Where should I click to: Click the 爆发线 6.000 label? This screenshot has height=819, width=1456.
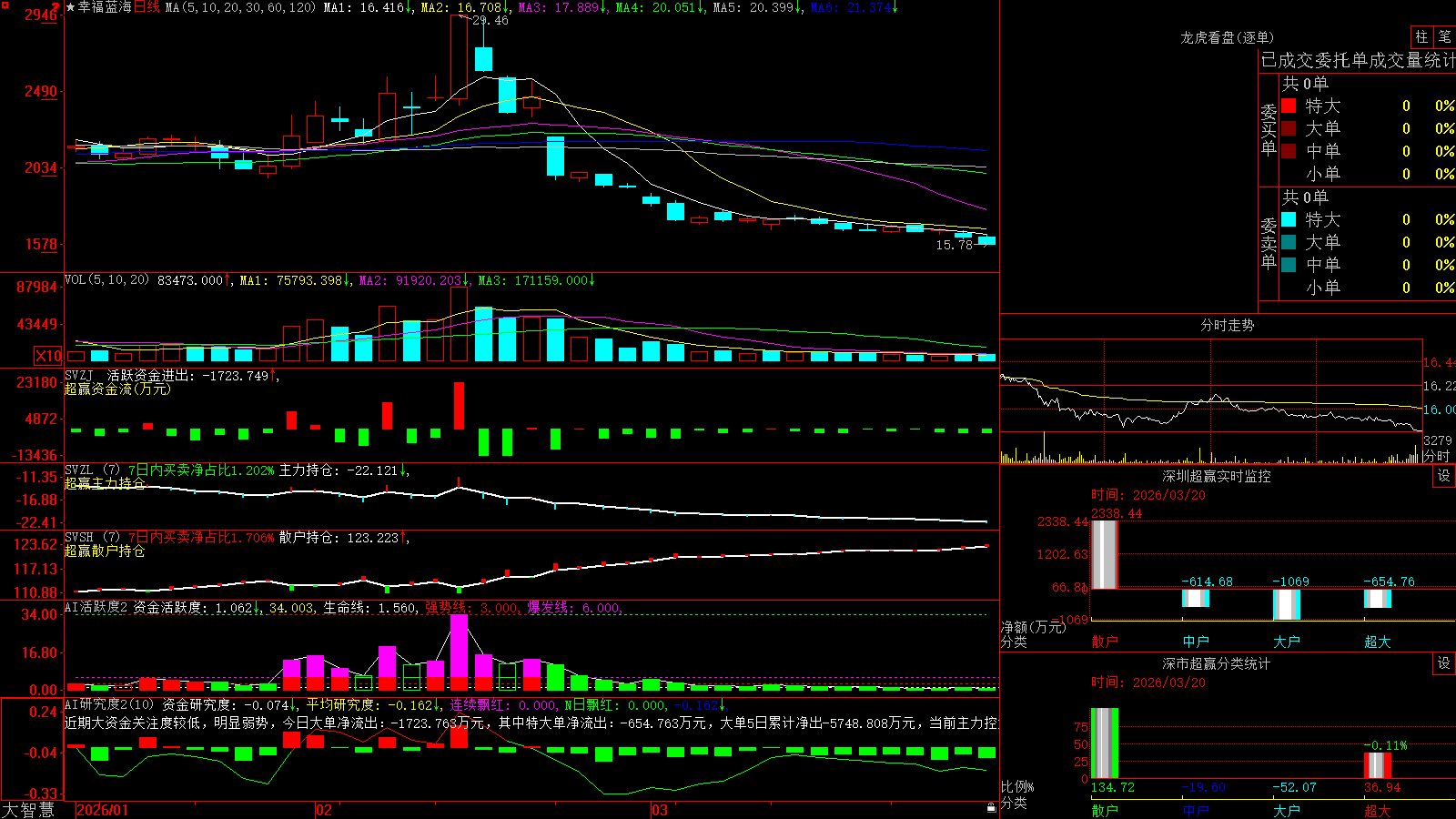573,607
